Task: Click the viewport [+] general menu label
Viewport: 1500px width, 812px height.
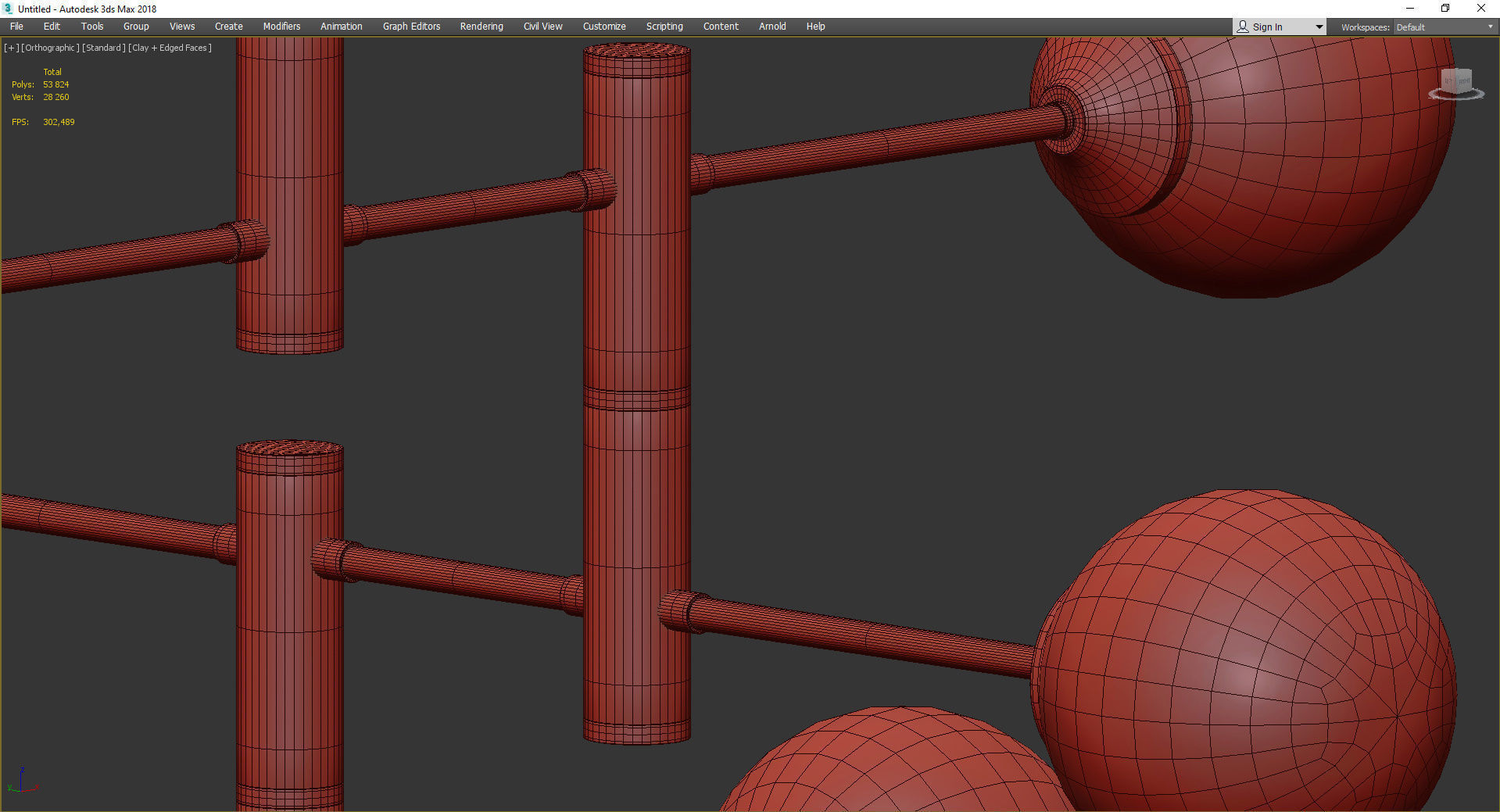Action: [12, 48]
